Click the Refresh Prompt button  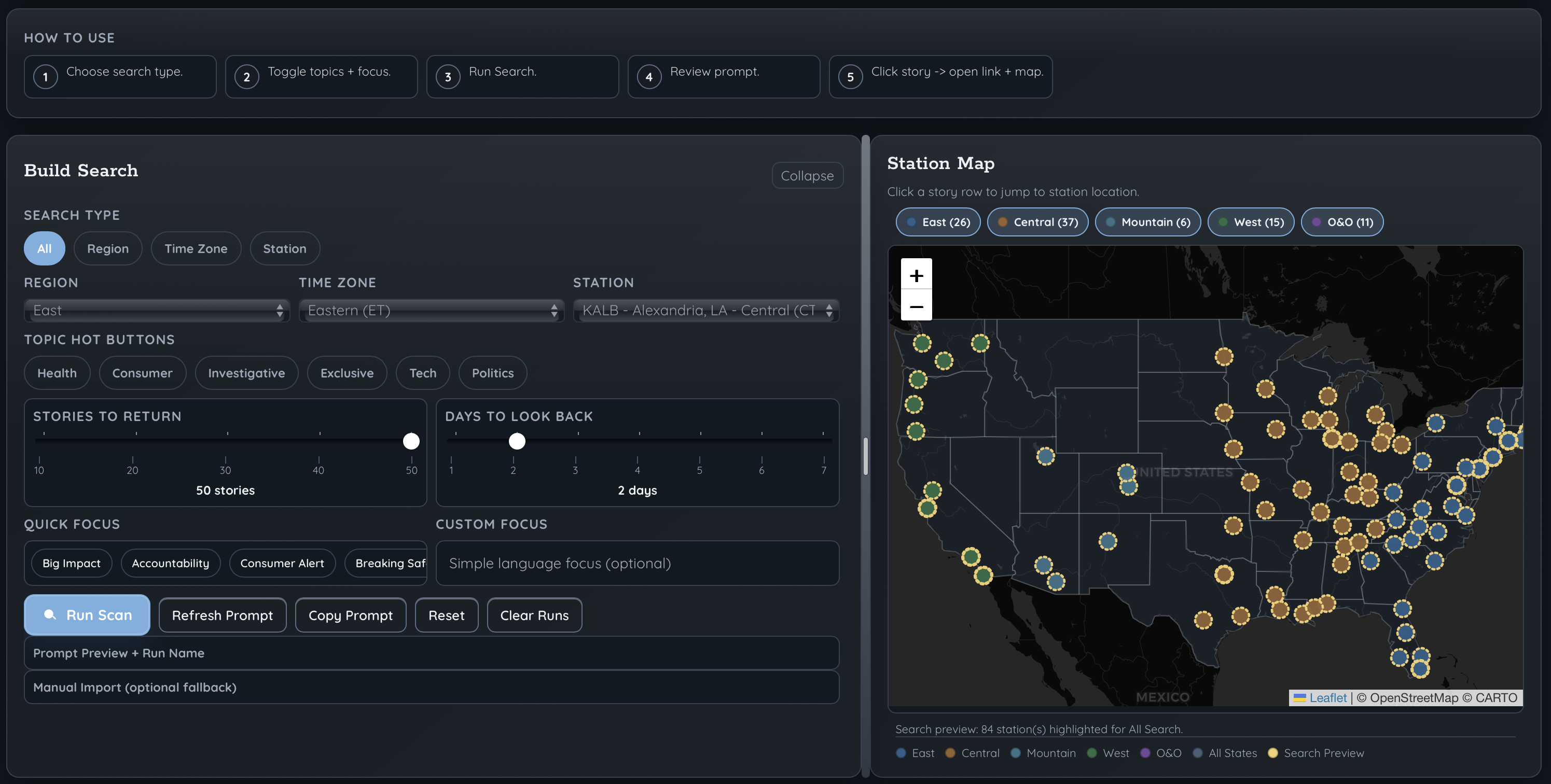tap(222, 615)
